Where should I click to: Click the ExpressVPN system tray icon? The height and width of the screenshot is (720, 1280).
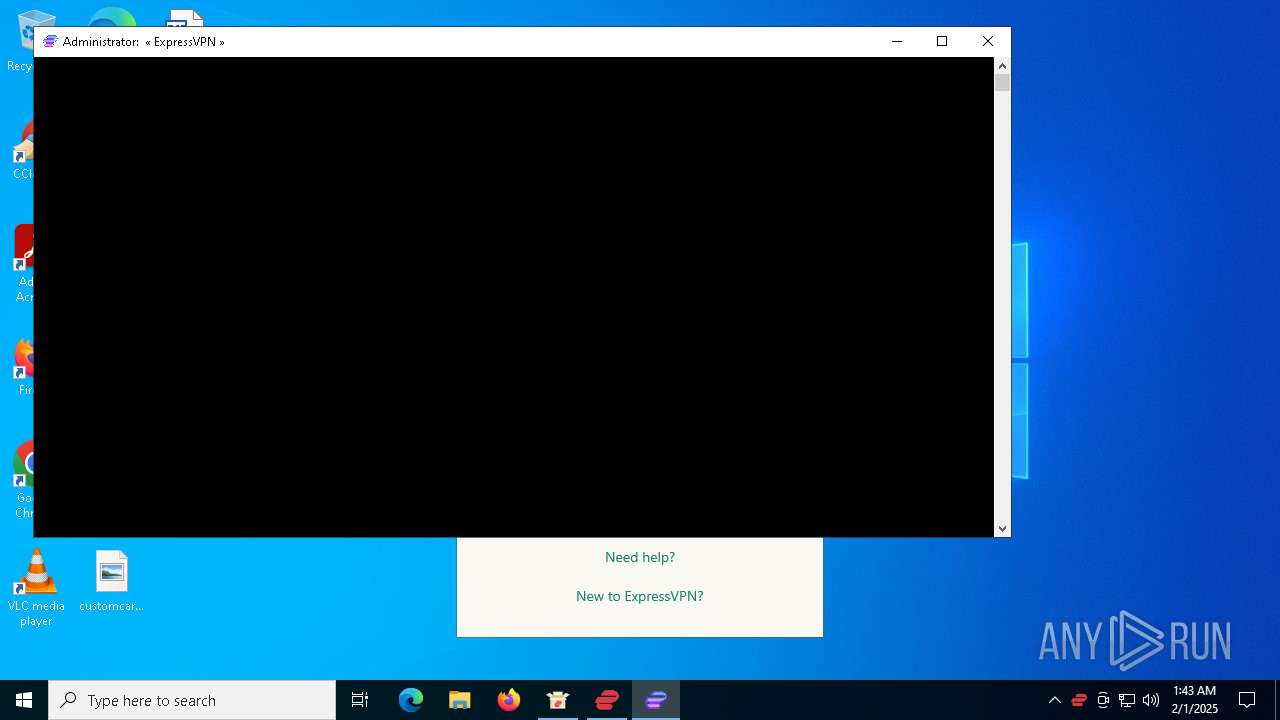[1079, 700]
